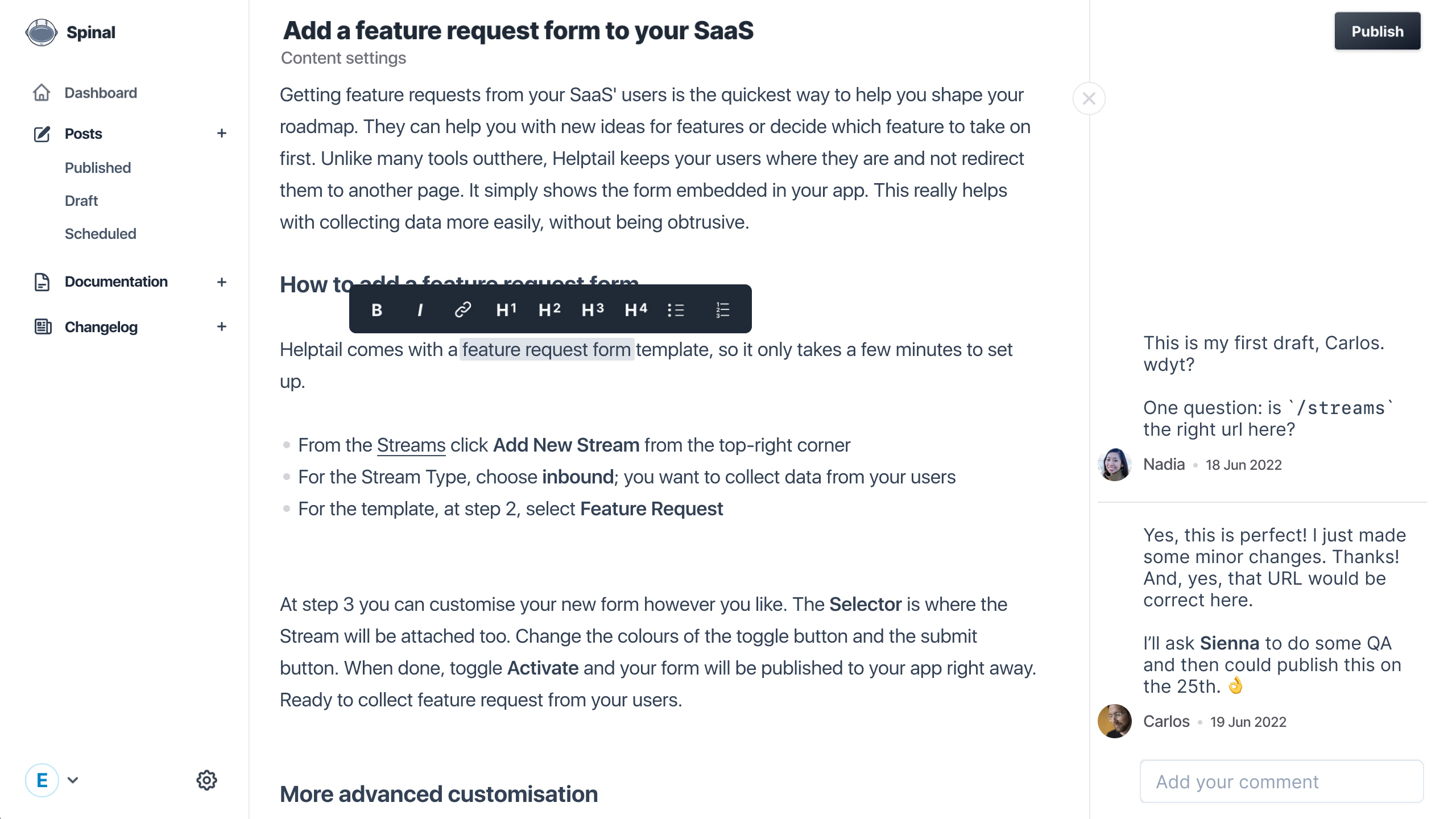Toggle bold formatting in floating toolbar
Viewport: 1456px width, 819px height.
(377, 310)
